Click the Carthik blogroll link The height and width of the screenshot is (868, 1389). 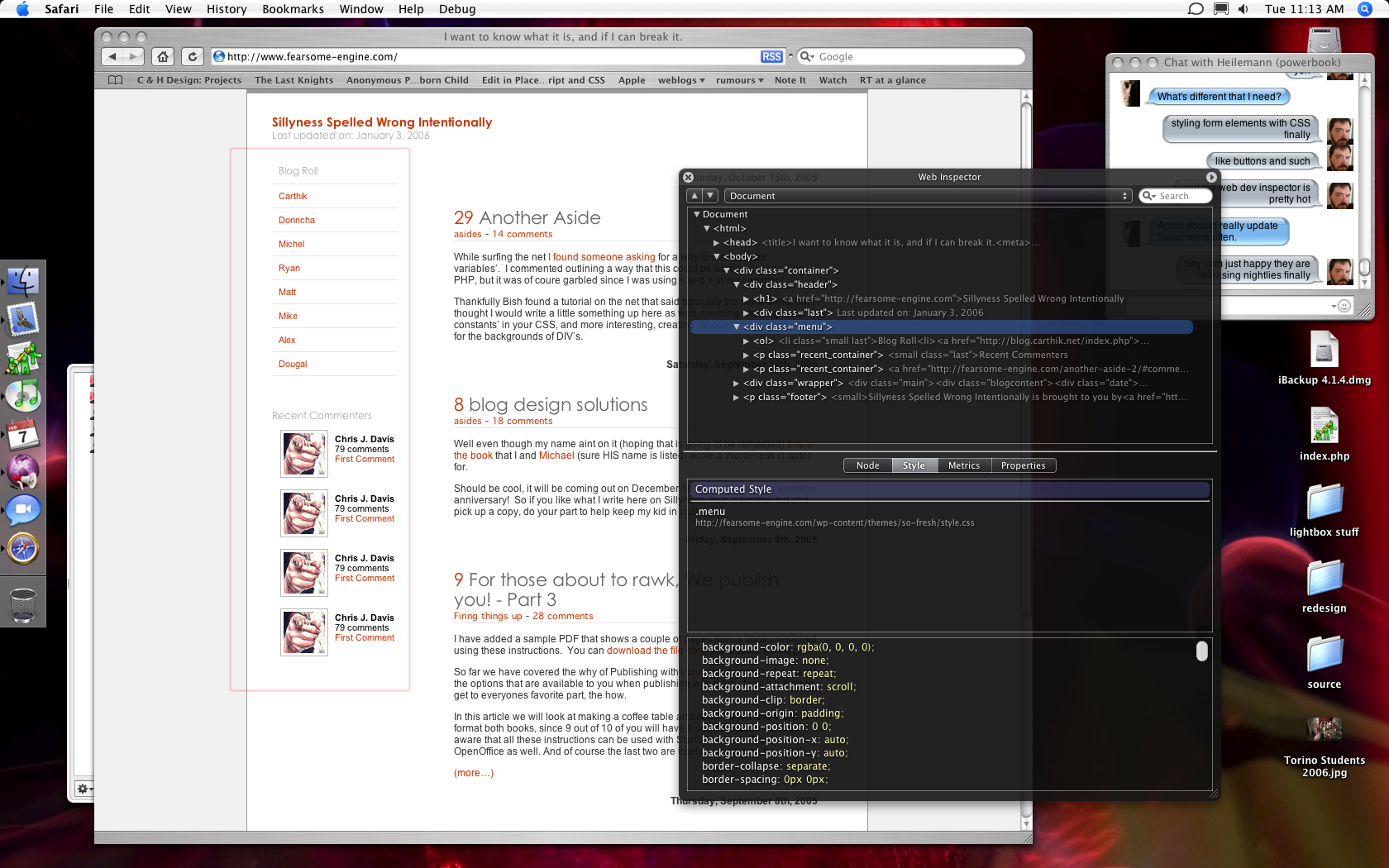click(293, 196)
